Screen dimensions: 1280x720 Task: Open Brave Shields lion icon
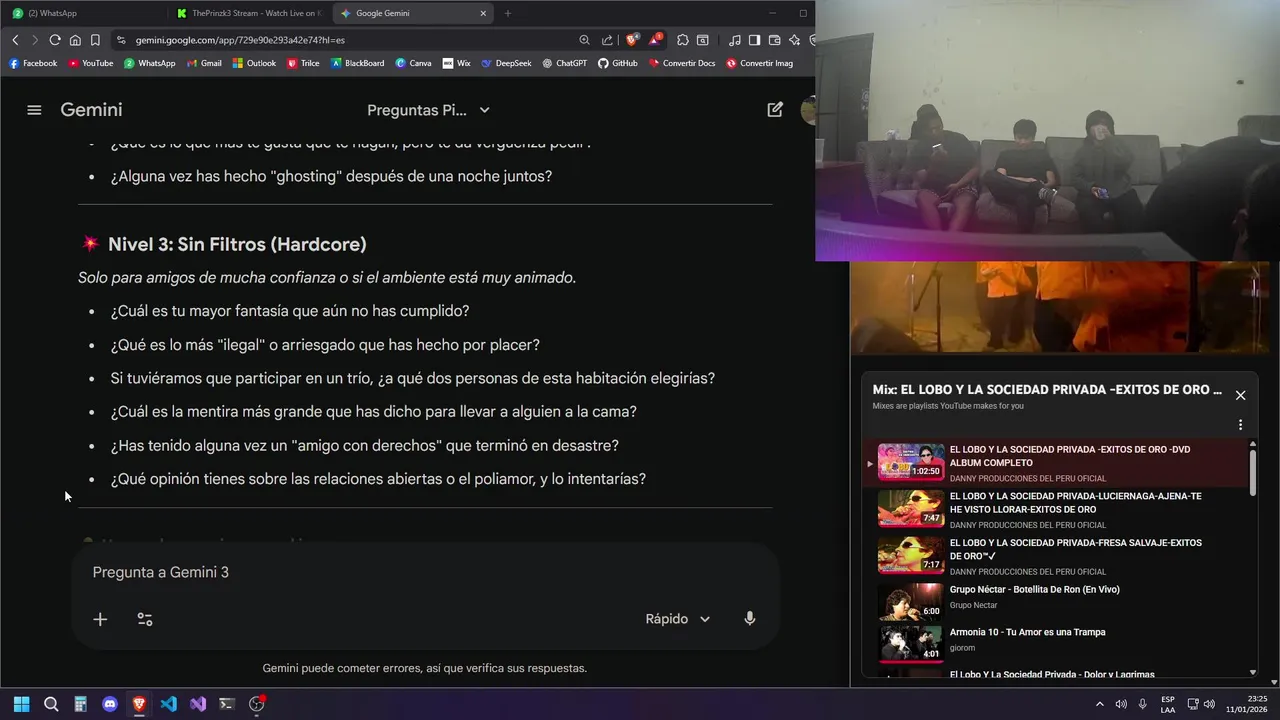632,40
